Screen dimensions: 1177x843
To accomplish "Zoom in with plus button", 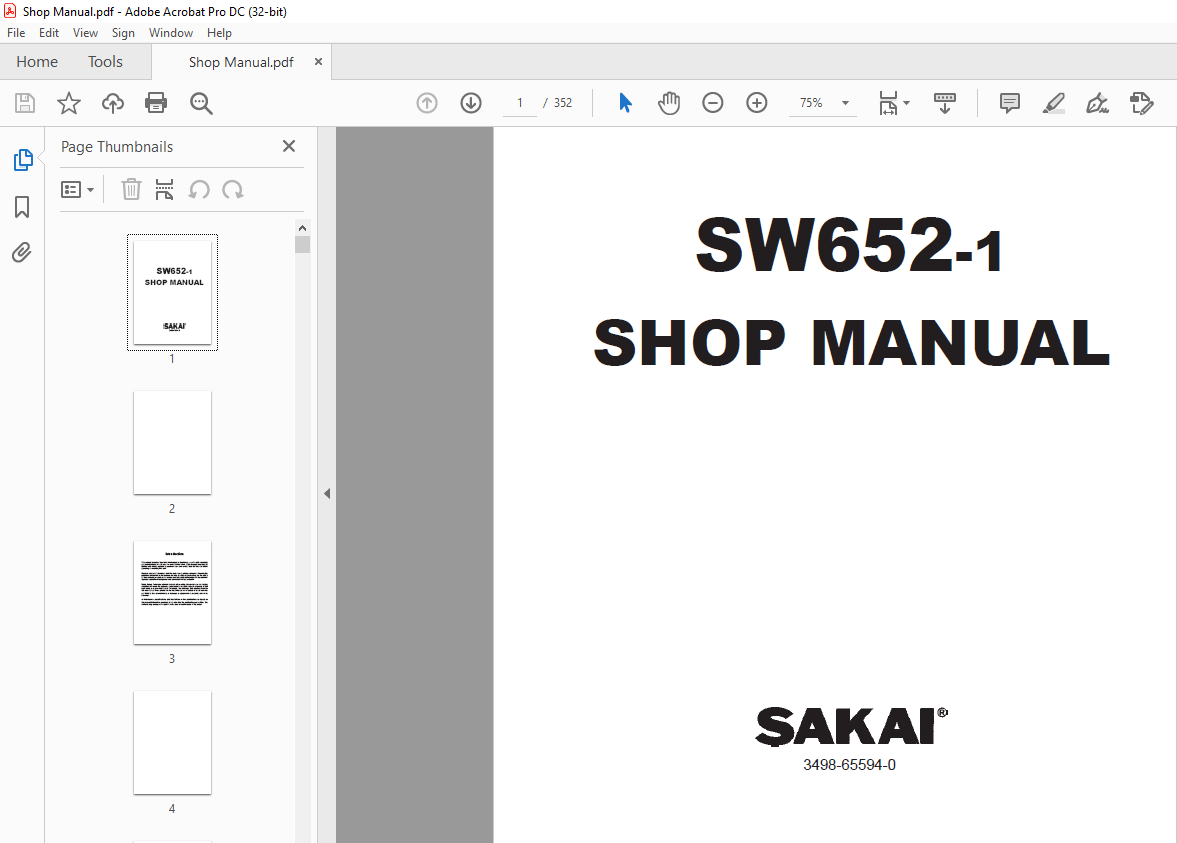I will (x=757, y=103).
